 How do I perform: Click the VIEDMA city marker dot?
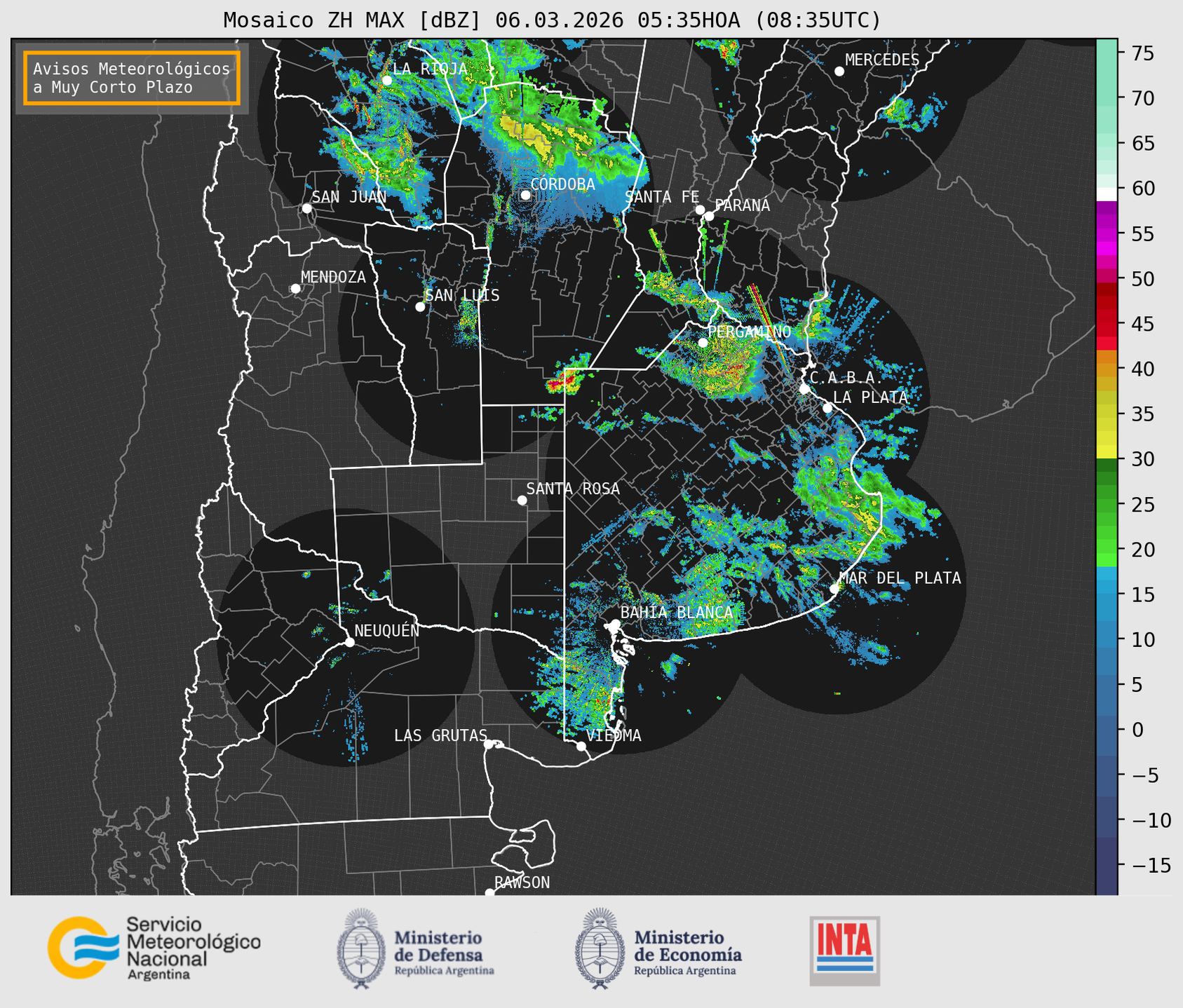581,746
